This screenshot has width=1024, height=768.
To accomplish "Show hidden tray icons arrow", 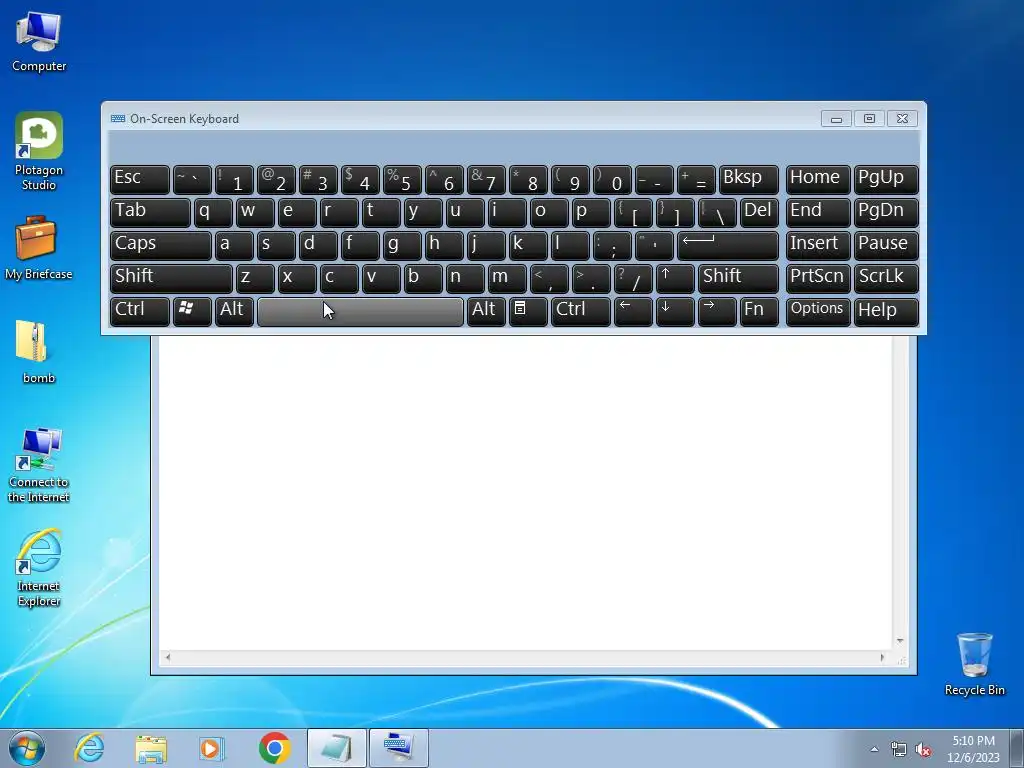I will (874, 749).
